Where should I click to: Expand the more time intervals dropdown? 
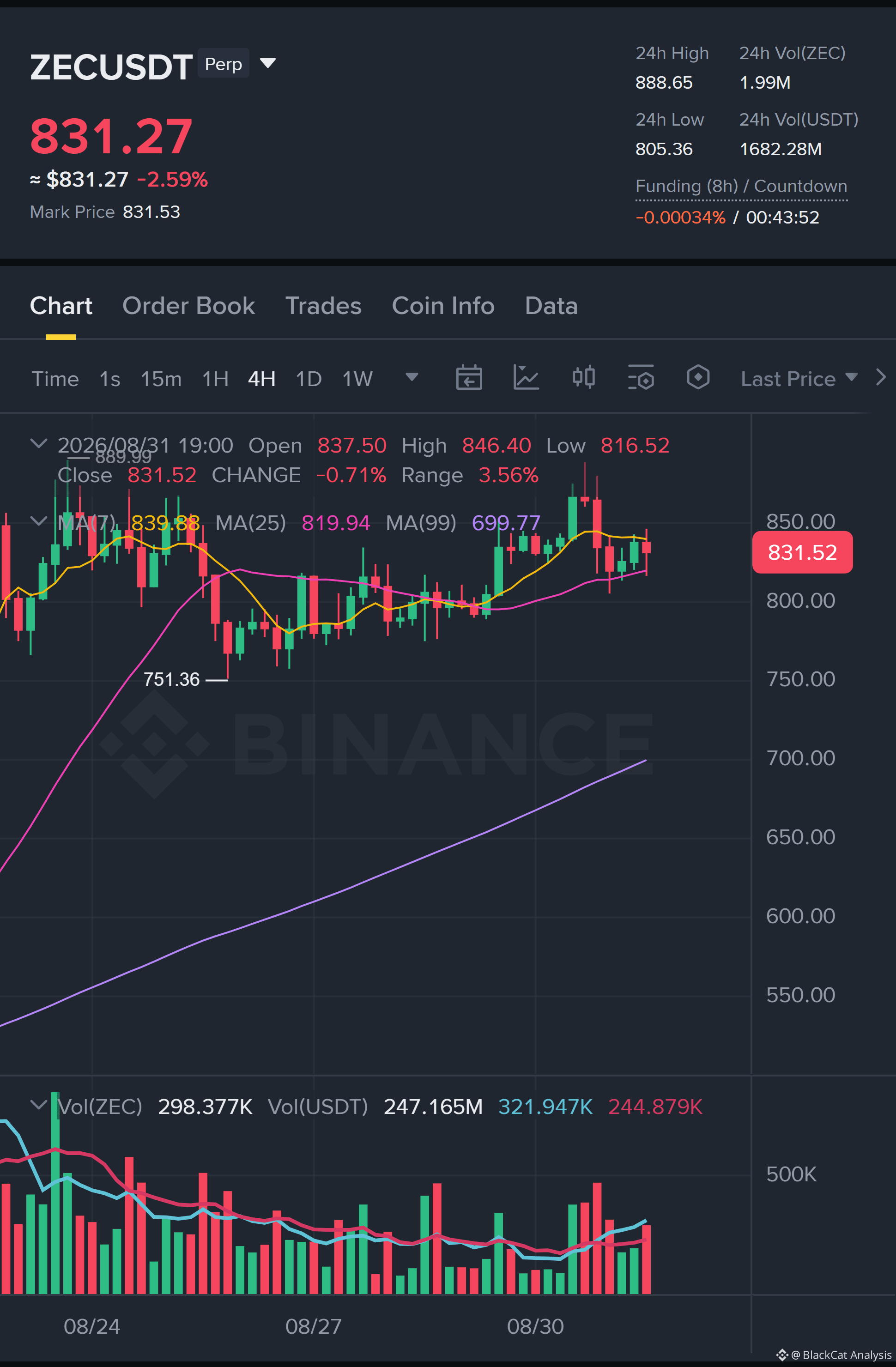click(x=412, y=377)
